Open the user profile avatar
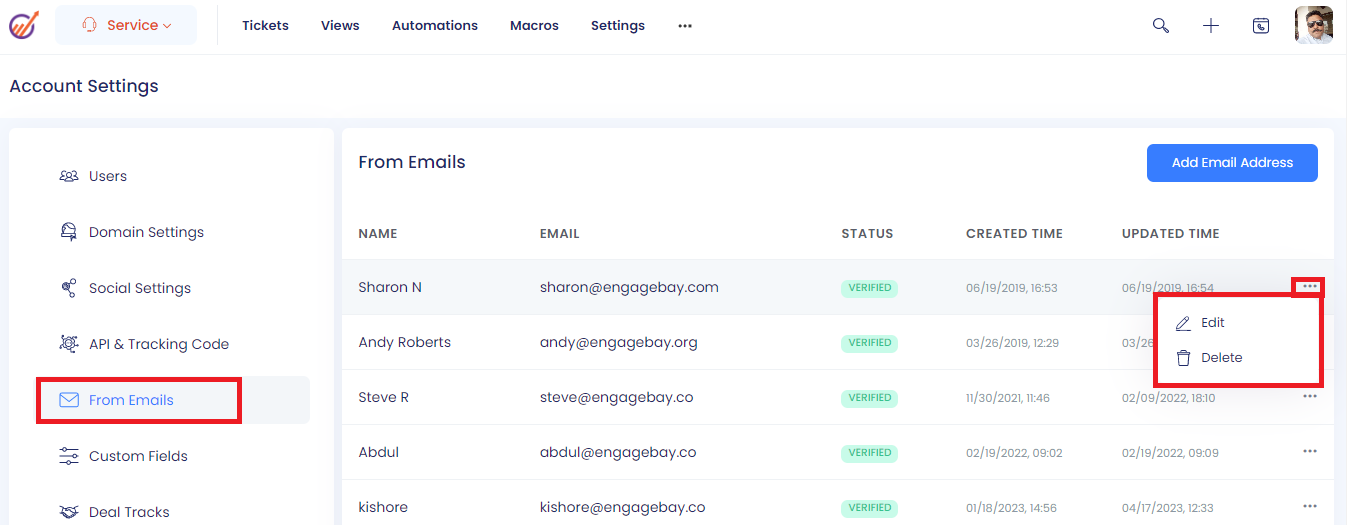This screenshot has height=525, width=1350. (1314, 25)
